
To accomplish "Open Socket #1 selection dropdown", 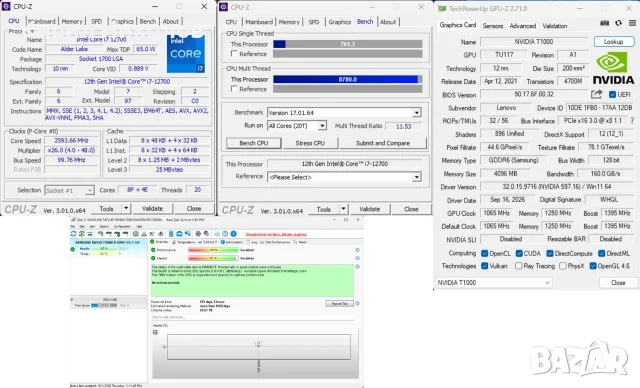I will [89, 191].
